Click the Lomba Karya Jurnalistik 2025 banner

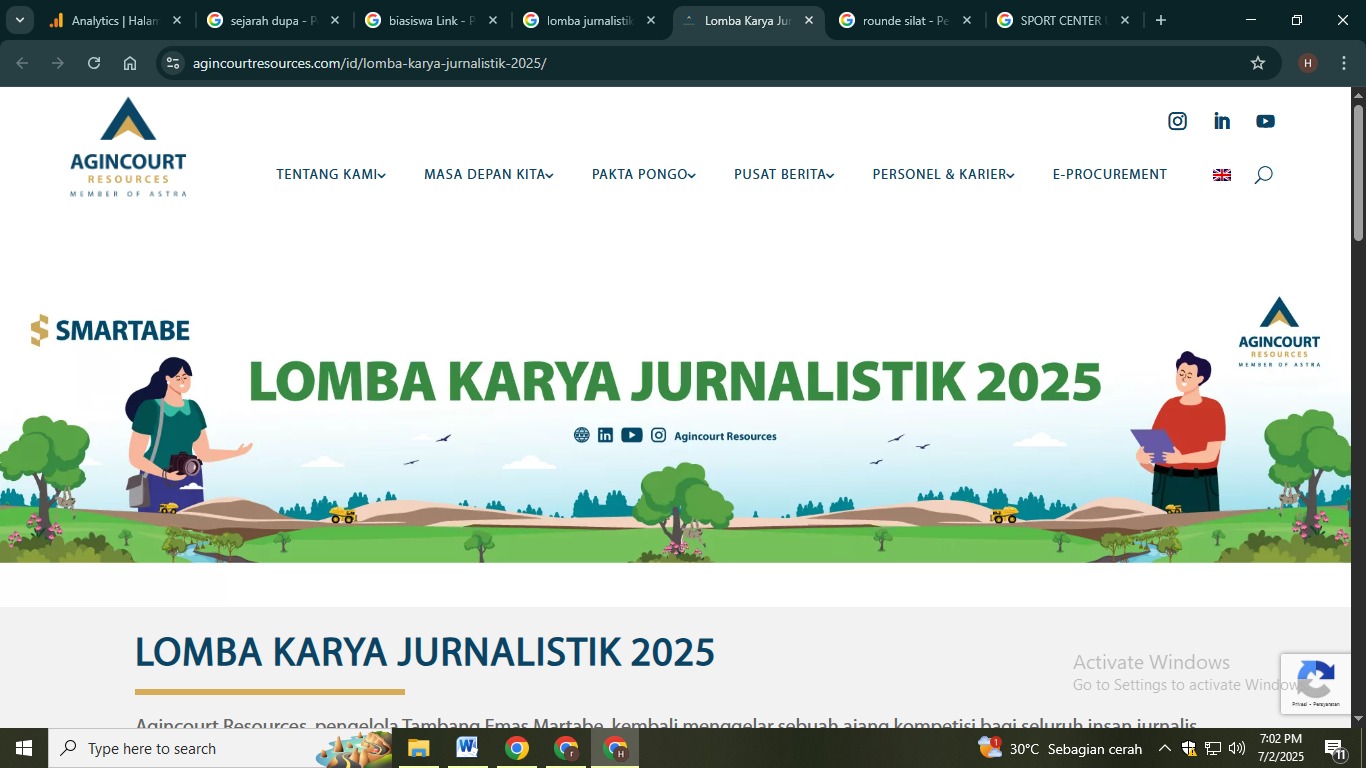(x=675, y=425)
